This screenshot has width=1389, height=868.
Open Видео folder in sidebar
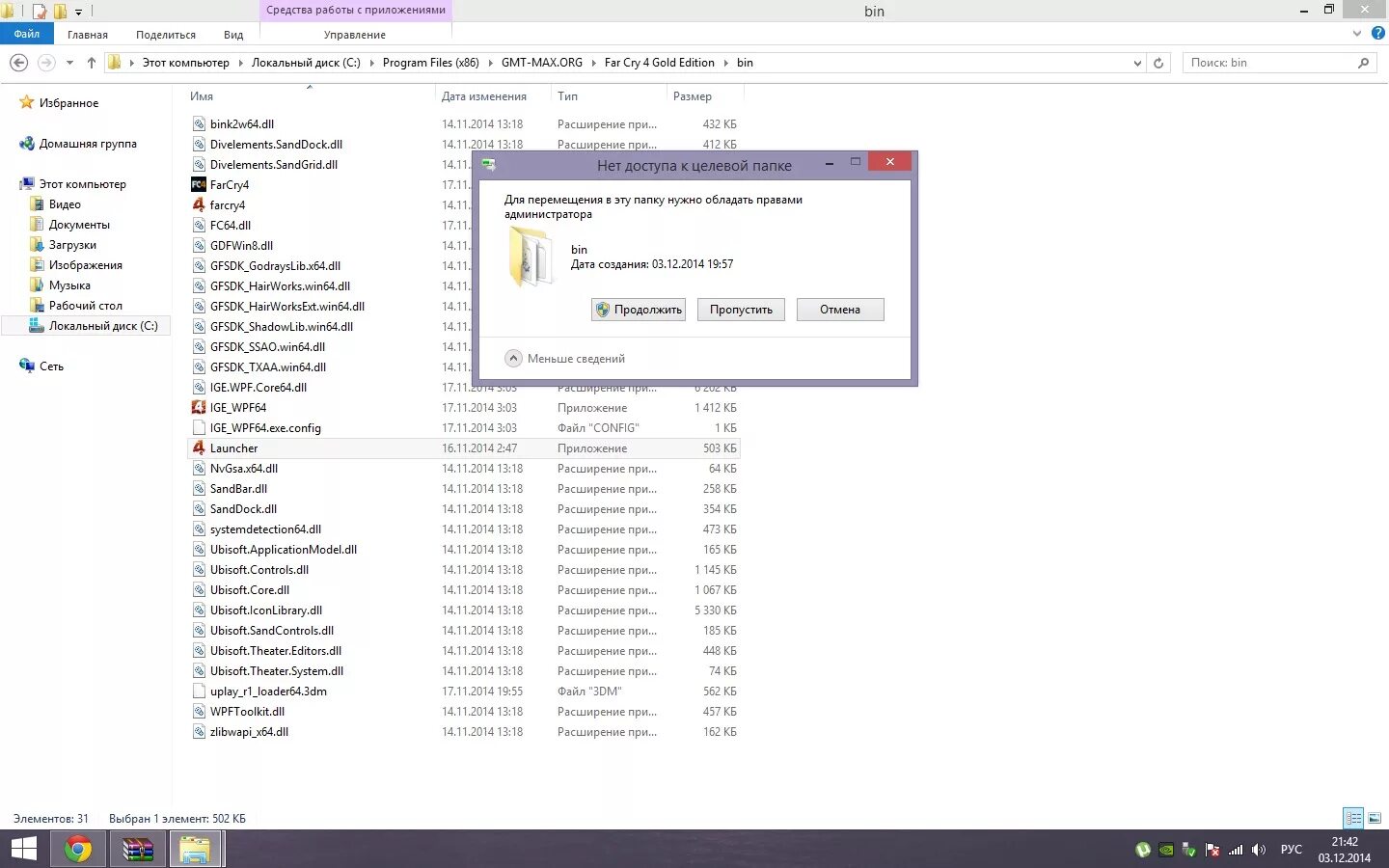(65, 204)
